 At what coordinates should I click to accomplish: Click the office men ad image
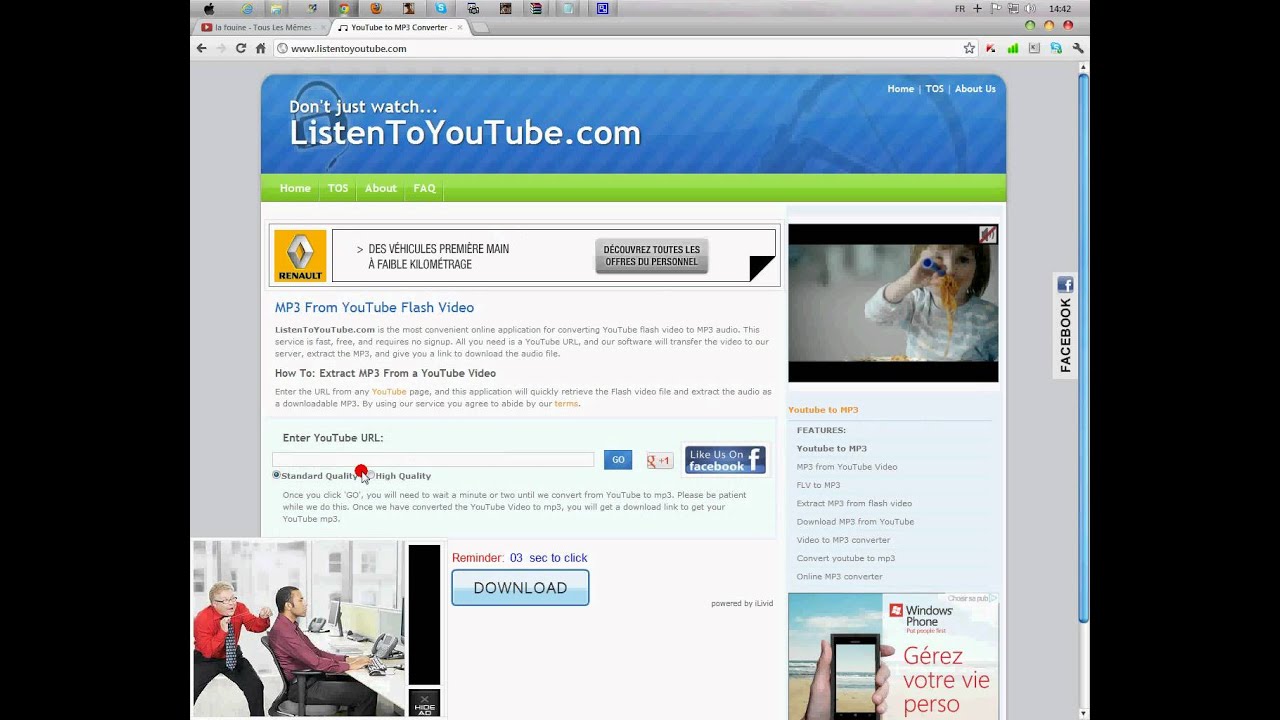299,629
